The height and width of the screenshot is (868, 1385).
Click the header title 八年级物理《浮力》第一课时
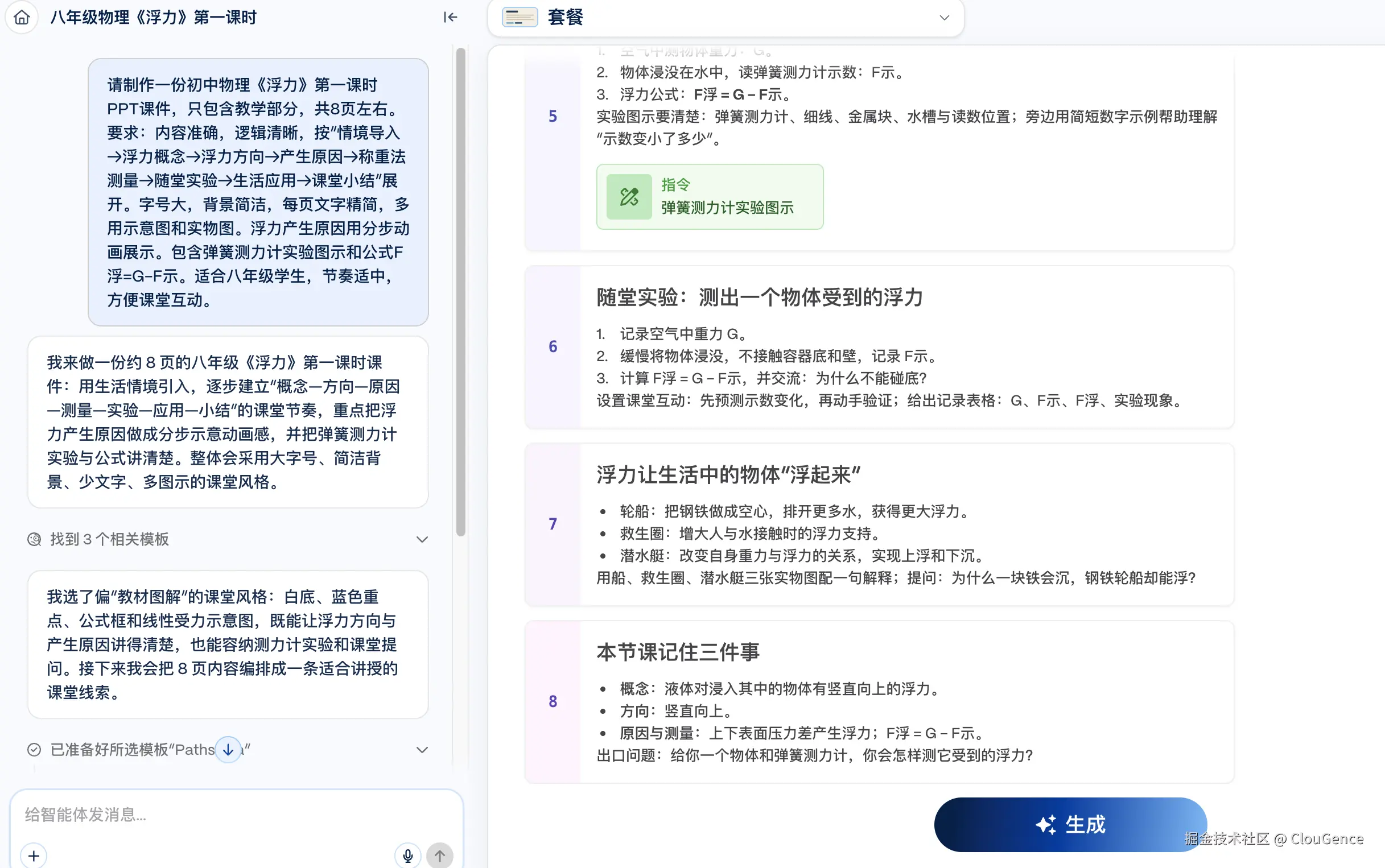[x=153, y=18]
